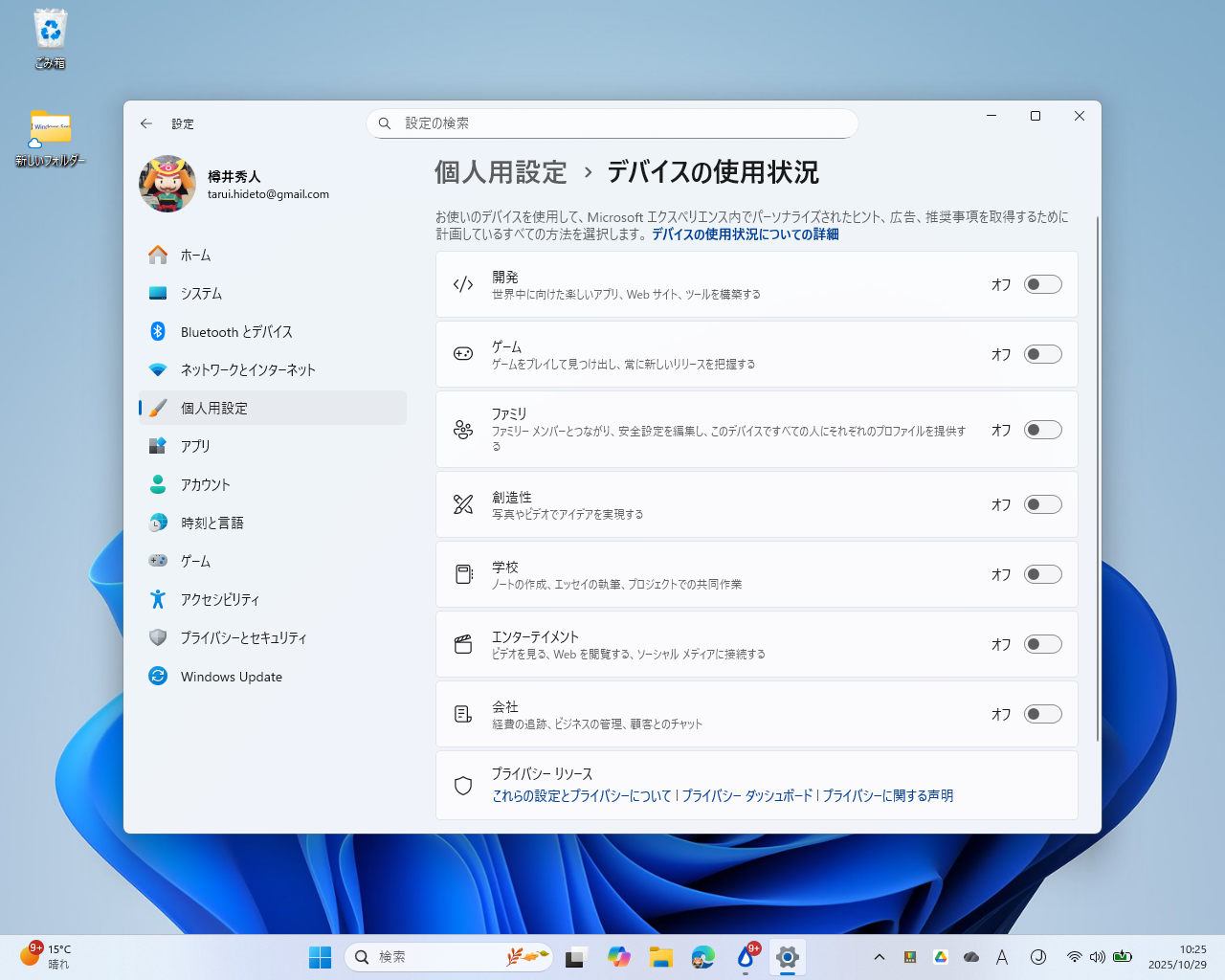
Task: Click the OneDrive cloud icon in the tray
Action: click(970, 956)
